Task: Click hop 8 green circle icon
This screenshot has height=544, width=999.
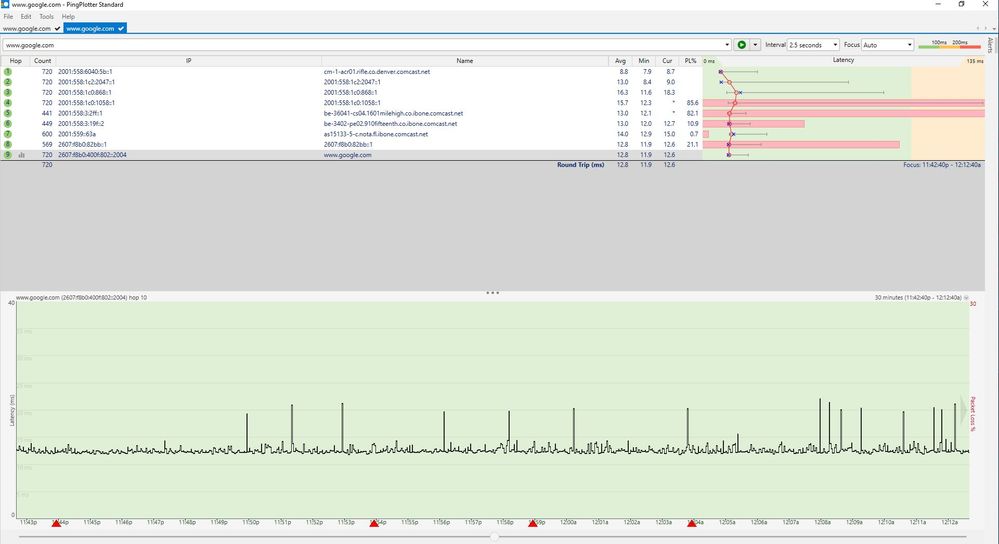Action: pos(8,145)
